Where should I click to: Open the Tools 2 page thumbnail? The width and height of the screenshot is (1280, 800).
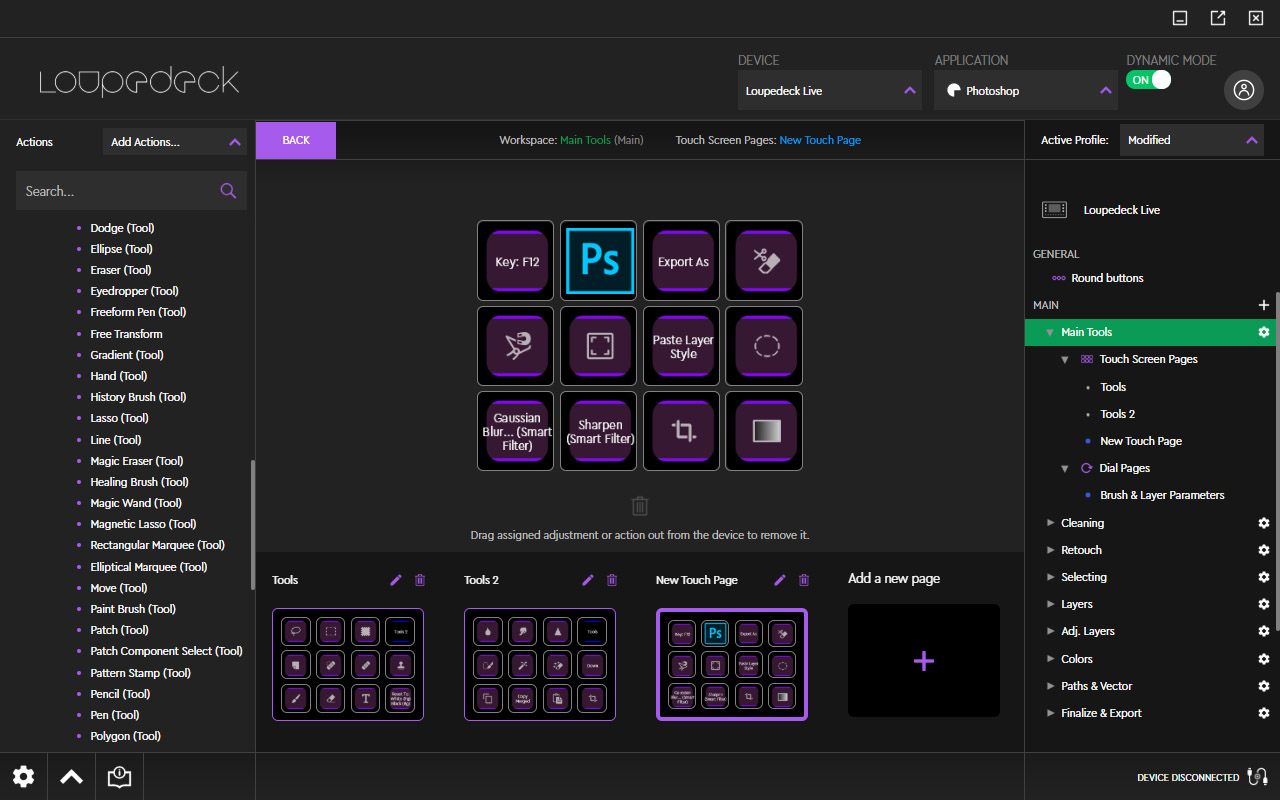(x=540, y=664)
